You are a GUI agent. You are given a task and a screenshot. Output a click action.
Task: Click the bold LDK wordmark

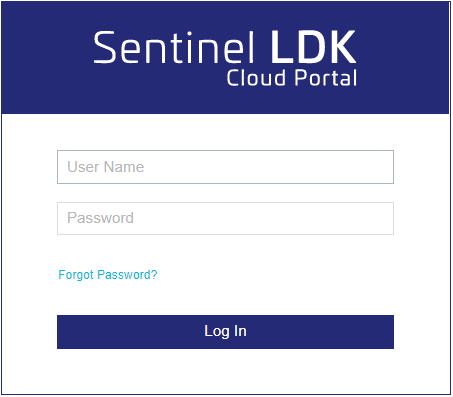pos(313,47)
